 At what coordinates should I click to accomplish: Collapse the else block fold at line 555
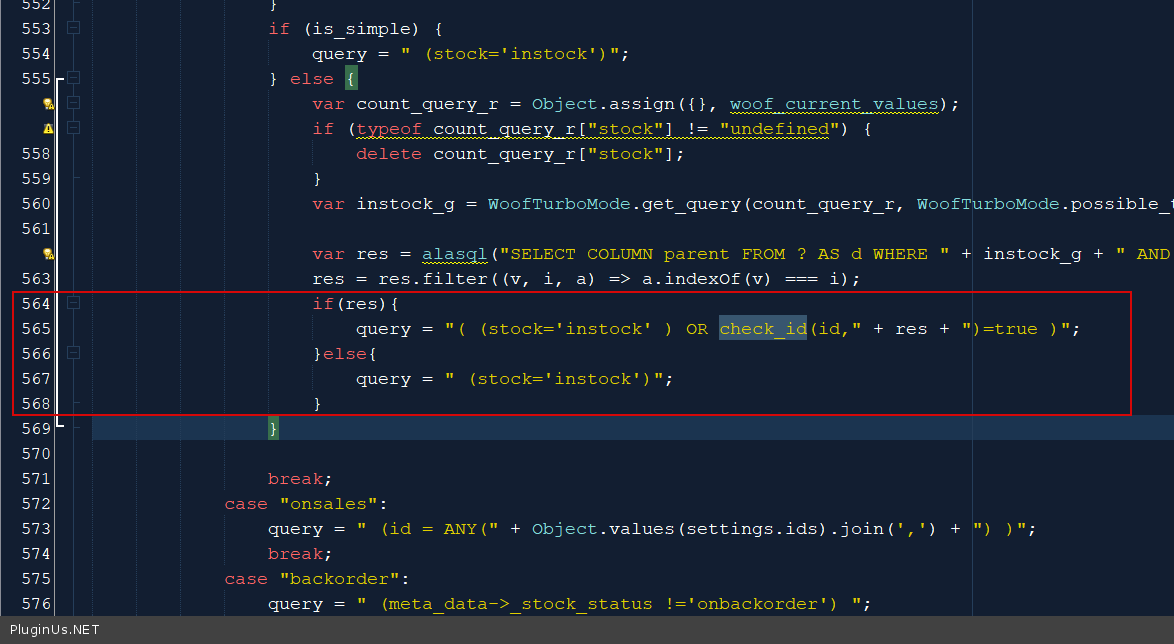point(73,78)
